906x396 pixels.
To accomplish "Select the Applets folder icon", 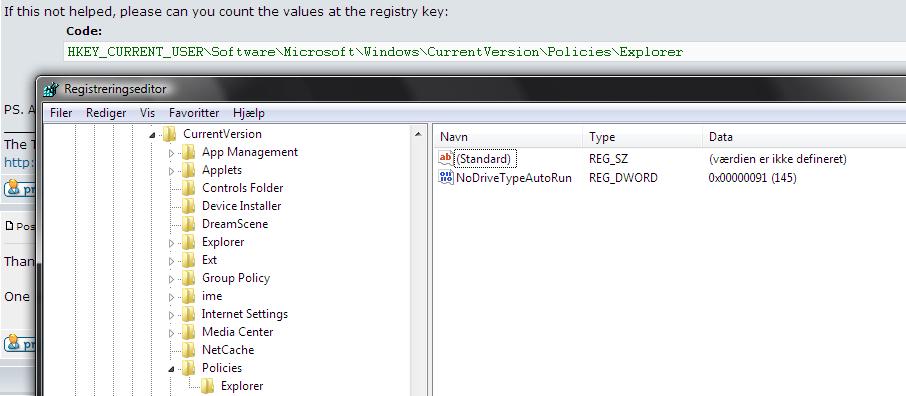I will tap(188, 171).
